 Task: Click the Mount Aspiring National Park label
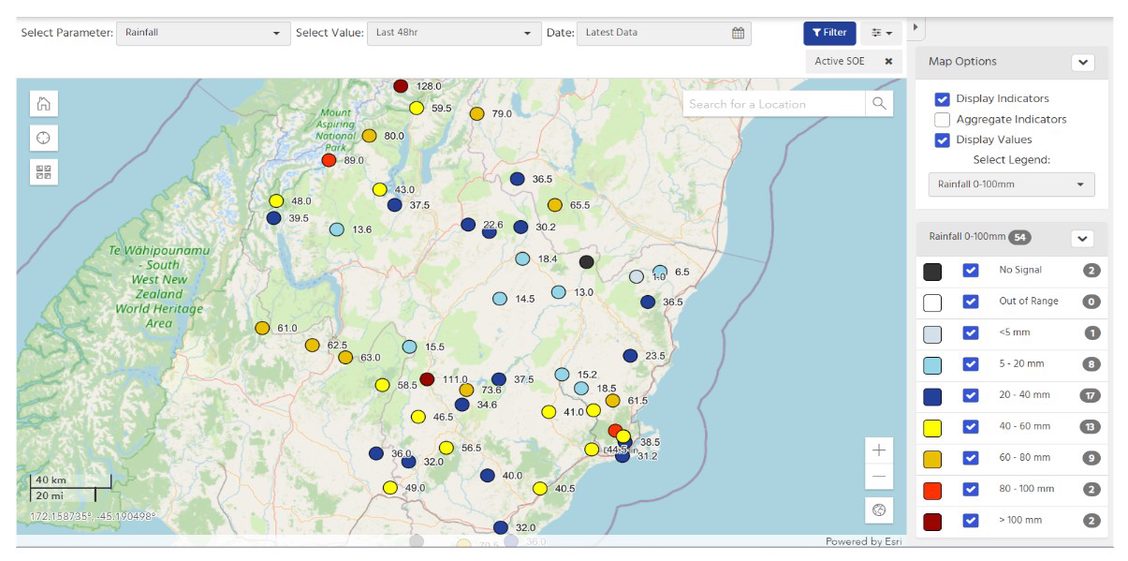point(336,129)
